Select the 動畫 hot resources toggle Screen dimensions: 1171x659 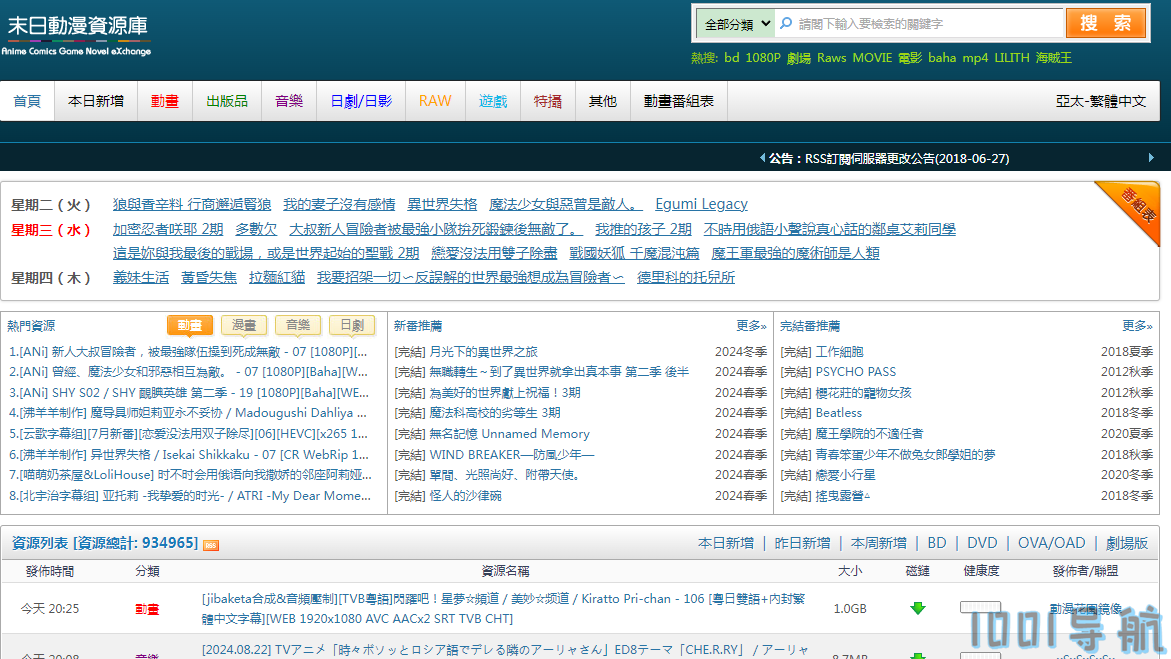tap(190, 325)
